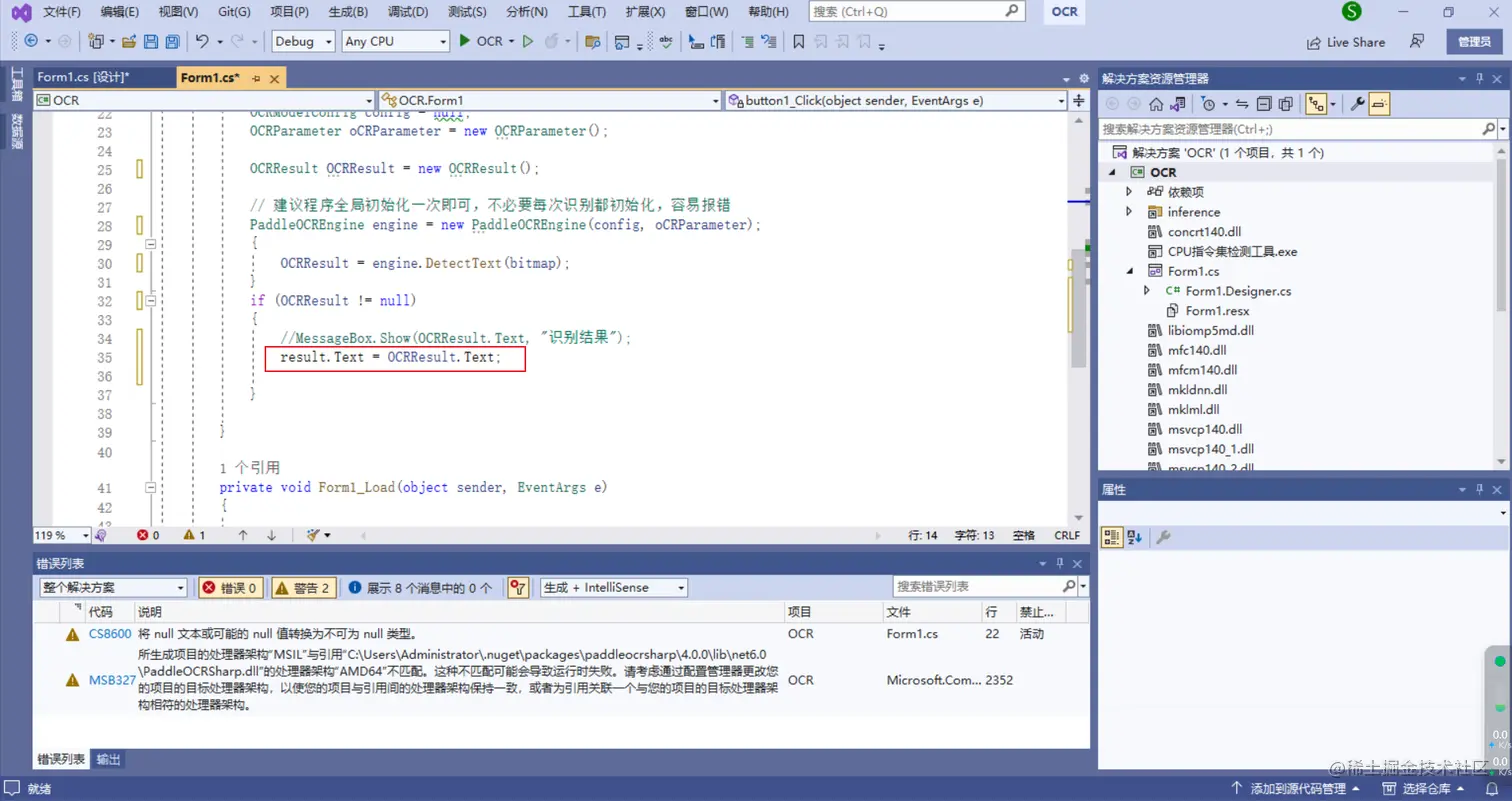Viewport: 1512px width, 801px height.
Task: Click 添加到源代码管理 in status bar
Action: (1297, 789)
